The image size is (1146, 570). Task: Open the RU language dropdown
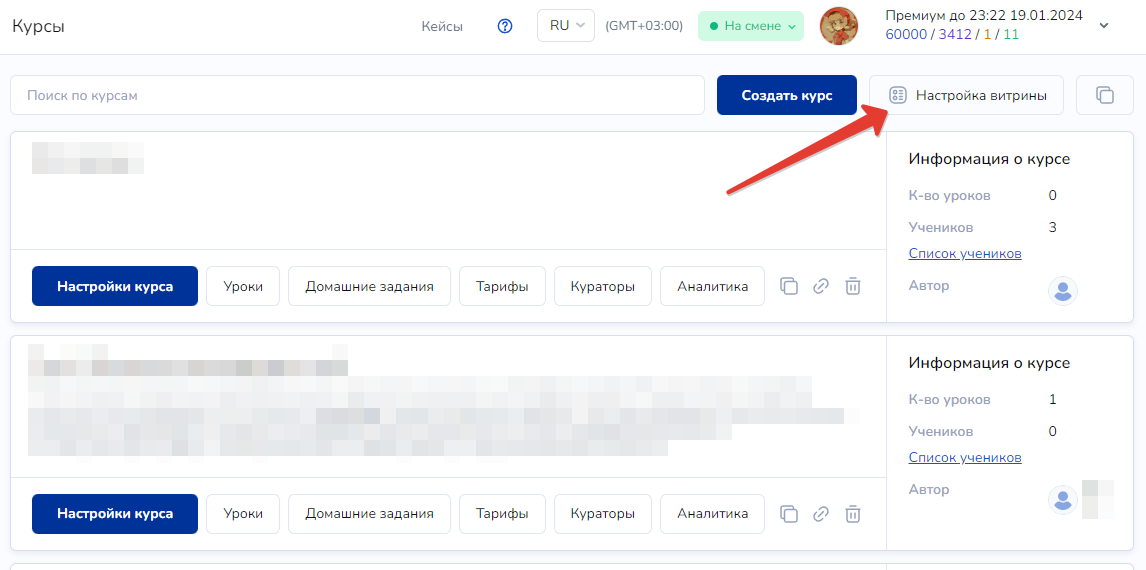click(x=565, y=26)
